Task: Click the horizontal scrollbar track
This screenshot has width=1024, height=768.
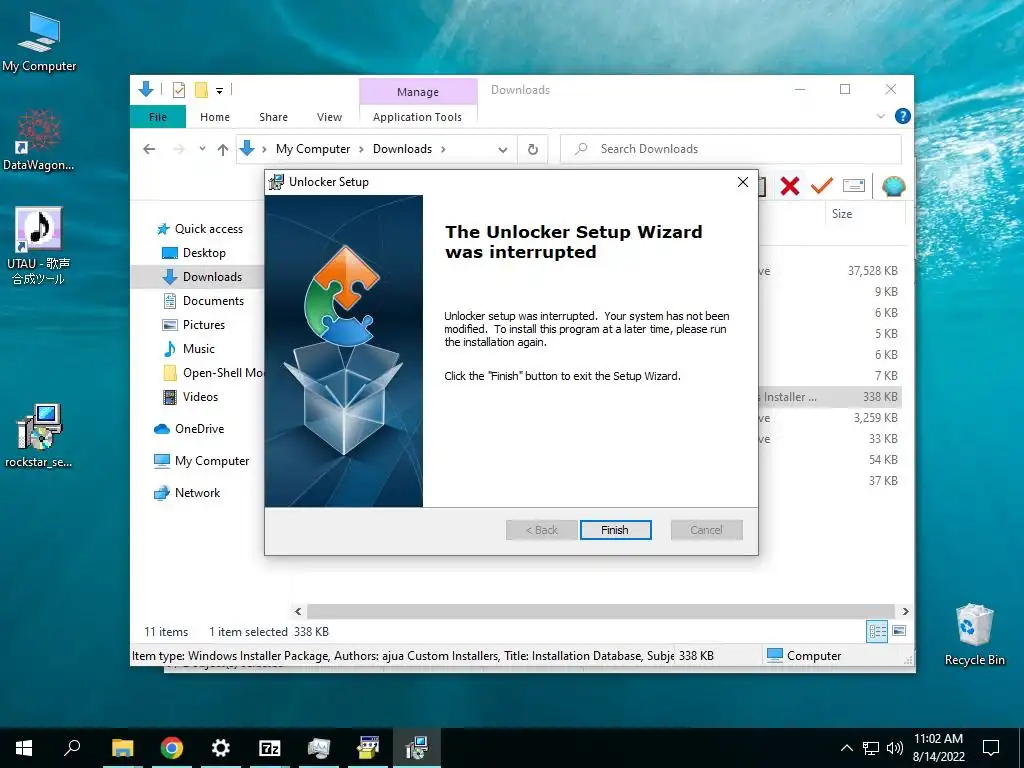Action: click(601, 611)
